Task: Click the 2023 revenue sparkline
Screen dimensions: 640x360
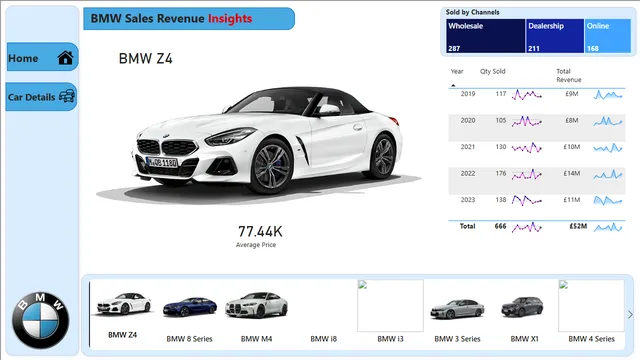Action: (608, 201)
